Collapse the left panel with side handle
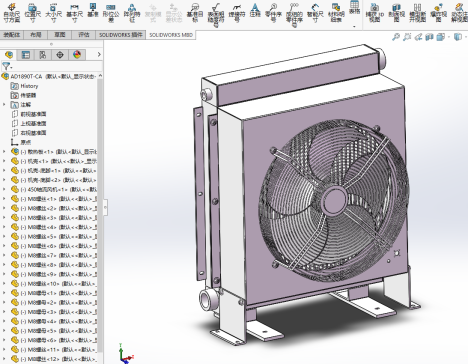 tap(106, 207)
